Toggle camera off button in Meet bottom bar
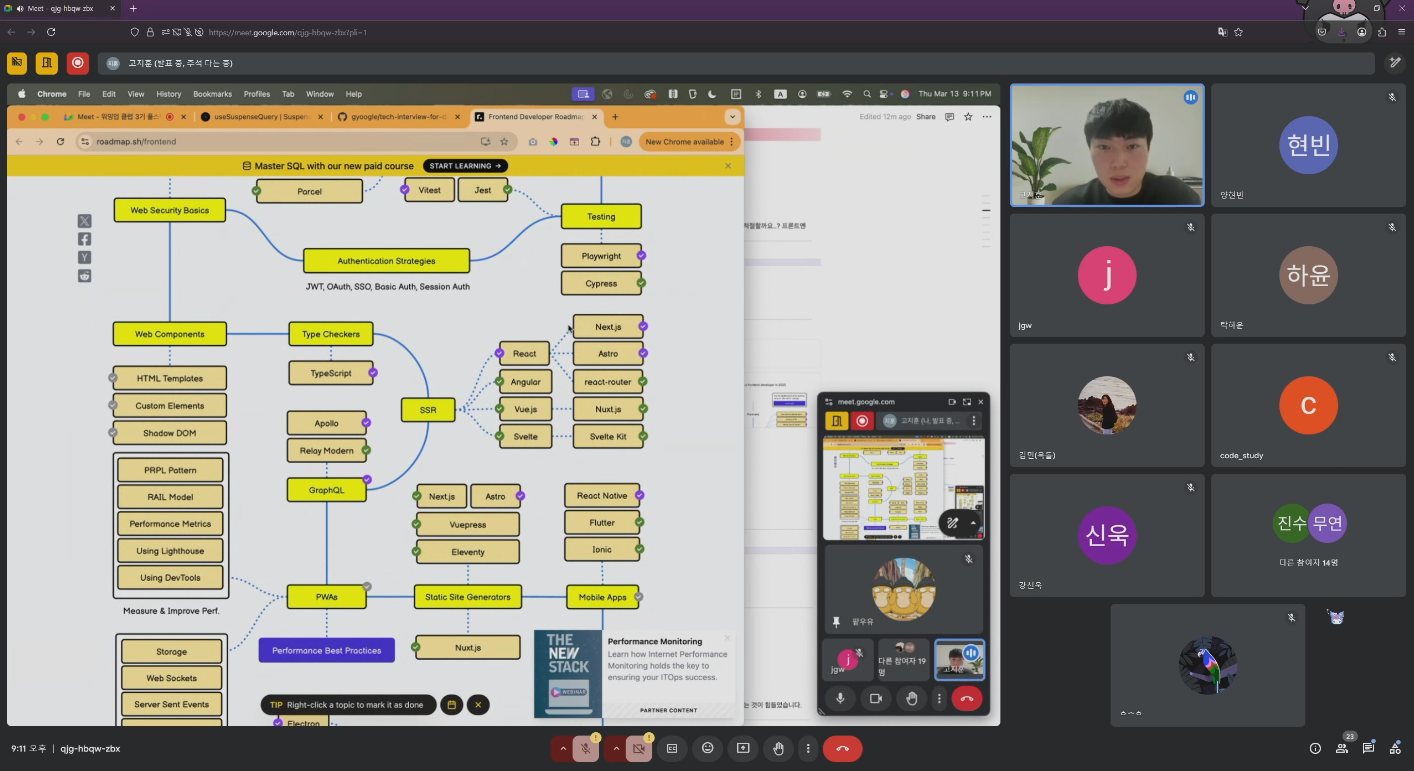1414x771 pixels. 639,748
